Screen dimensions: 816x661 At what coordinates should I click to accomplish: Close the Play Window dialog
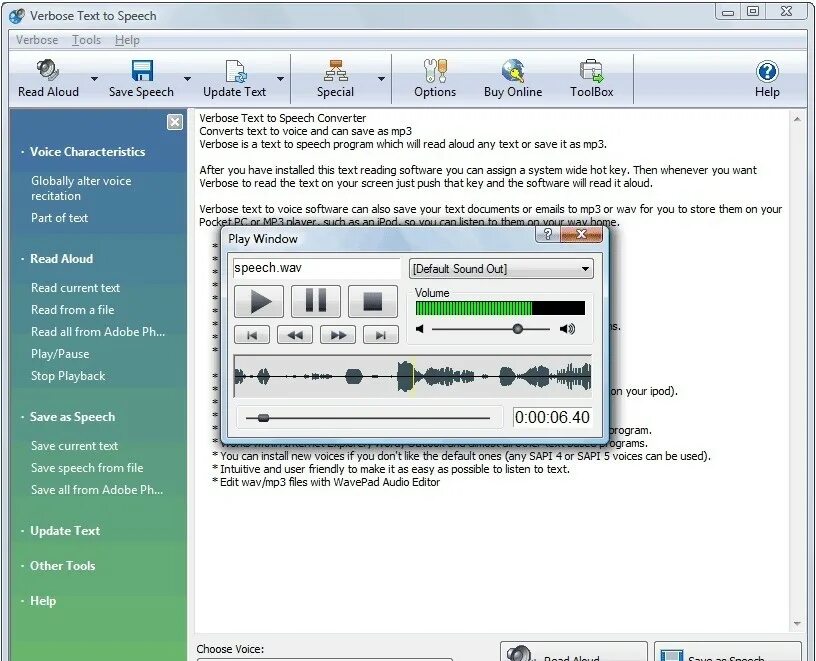(582, 234)
